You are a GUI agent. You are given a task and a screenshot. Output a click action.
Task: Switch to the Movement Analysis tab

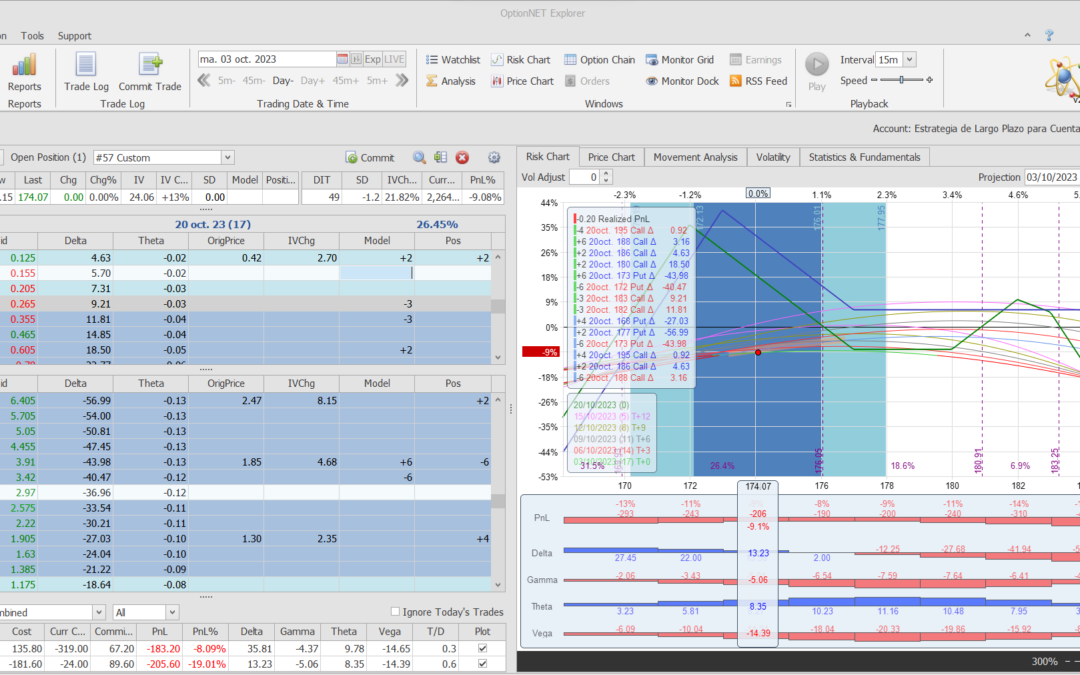pyautogui.click(x=694, y=157)
